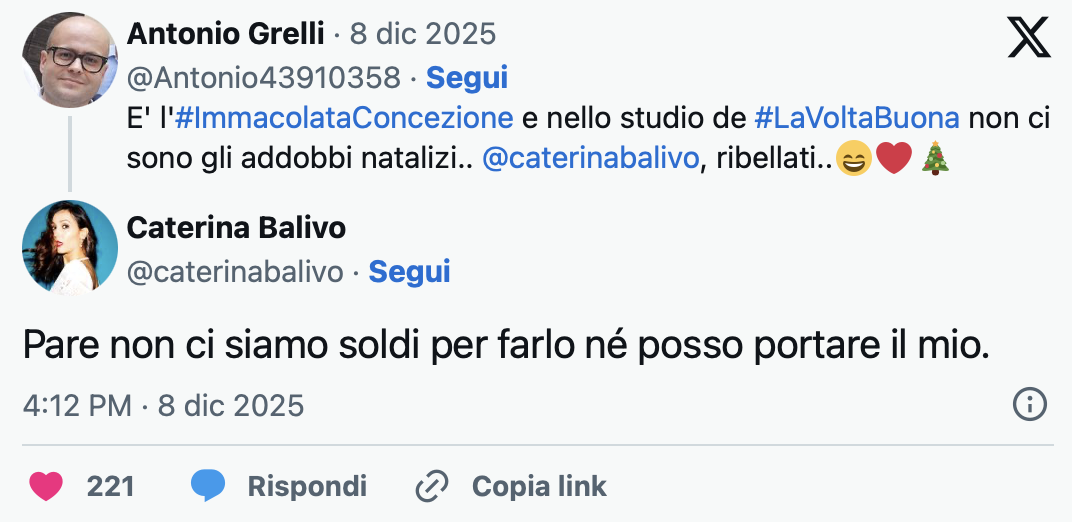Follow Caterina Balivo with Segui
The height and width of the screenshot is (522, 1072).
click(409, 271)
